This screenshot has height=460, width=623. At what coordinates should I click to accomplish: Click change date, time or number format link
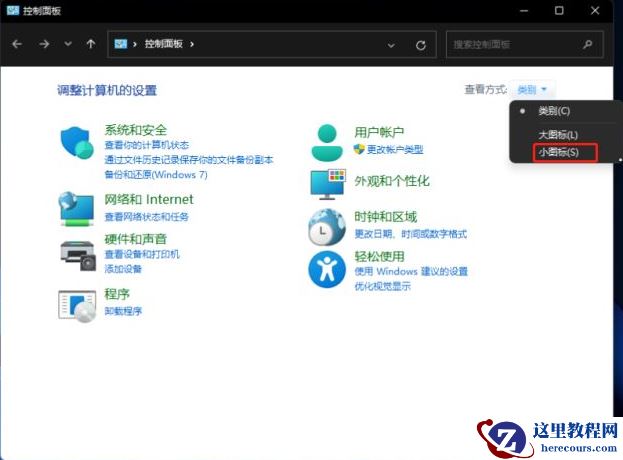point(410,234)
